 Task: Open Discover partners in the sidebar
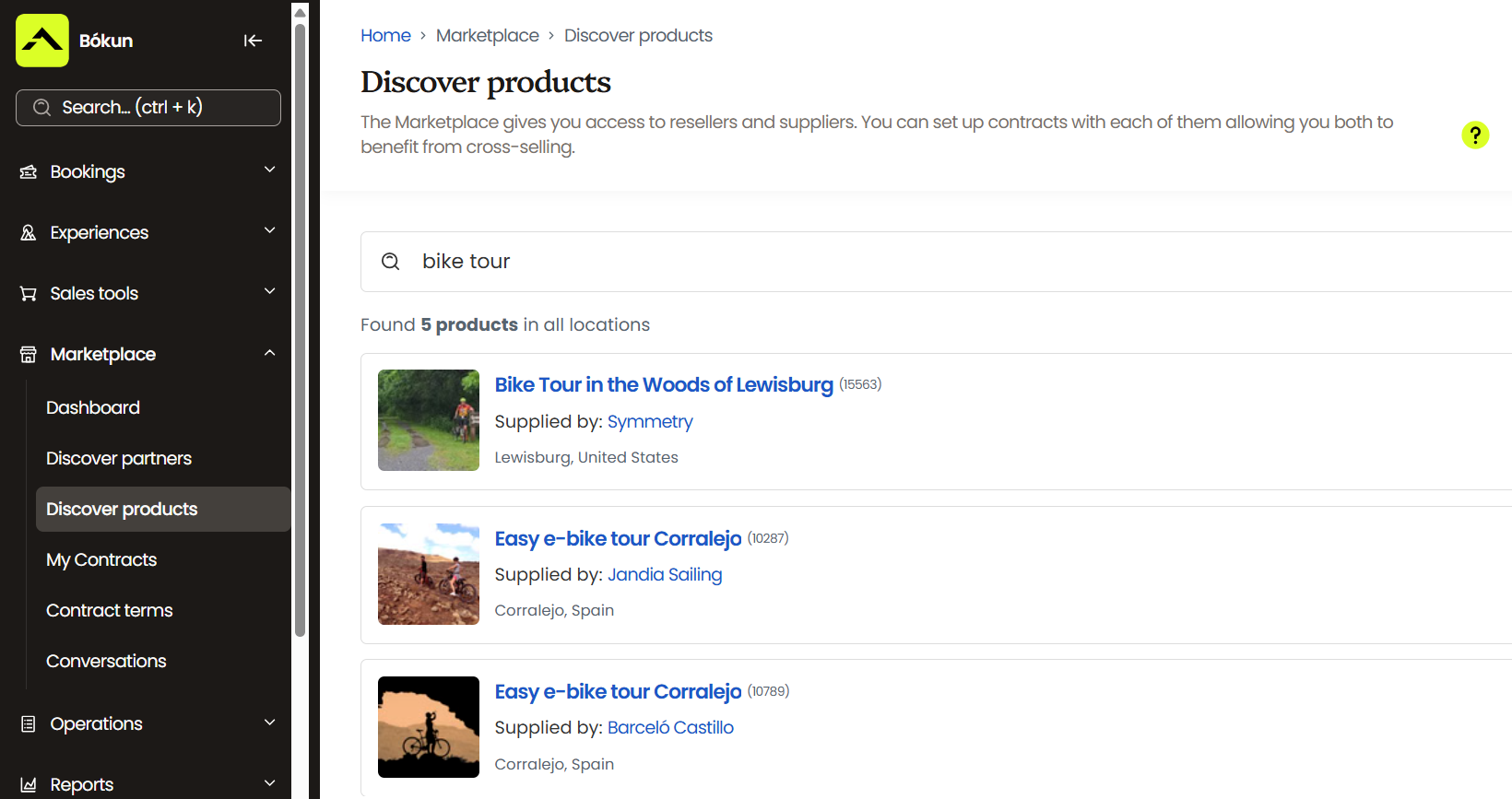pos(119,459)
